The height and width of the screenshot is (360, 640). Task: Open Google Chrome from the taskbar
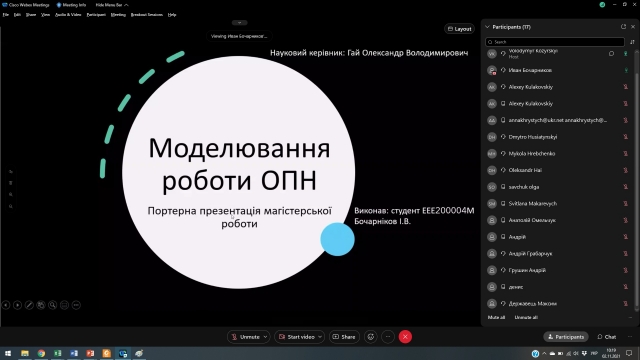[x=41, y=353]
